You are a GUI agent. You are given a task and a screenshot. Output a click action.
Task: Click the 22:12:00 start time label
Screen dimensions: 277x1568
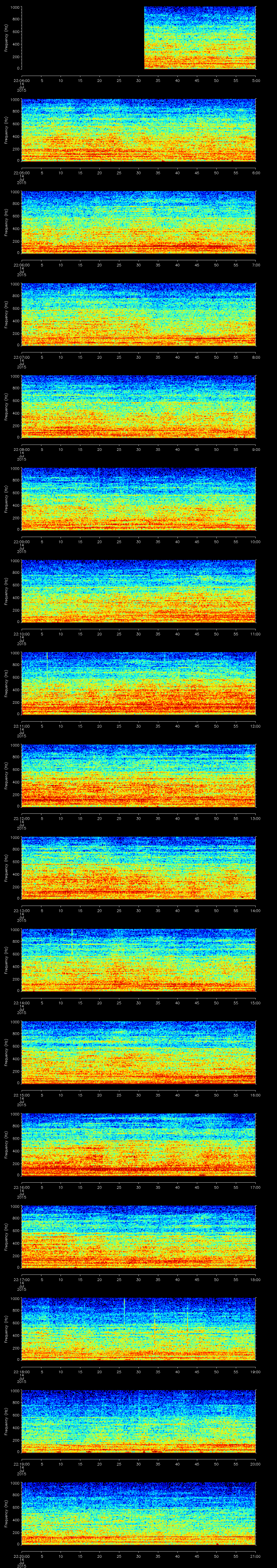pos(21,818)
